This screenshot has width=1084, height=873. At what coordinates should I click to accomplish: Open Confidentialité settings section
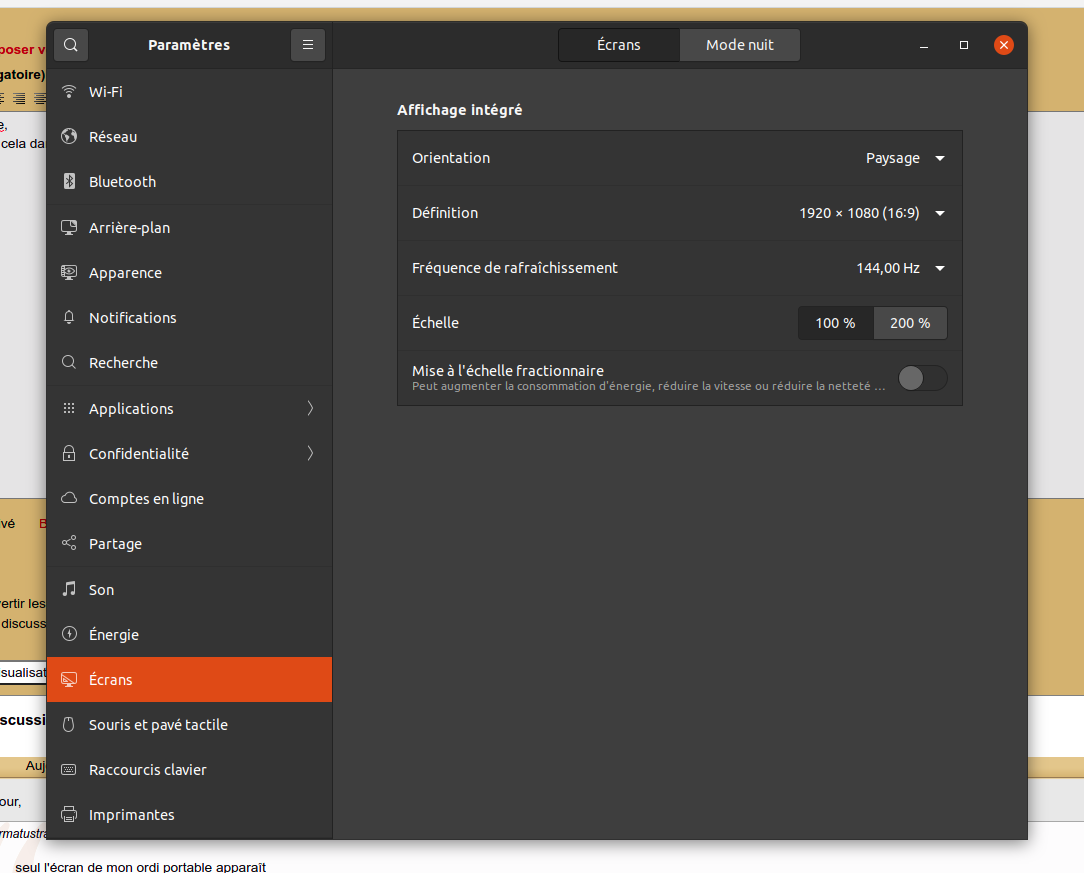pos(139,454)
